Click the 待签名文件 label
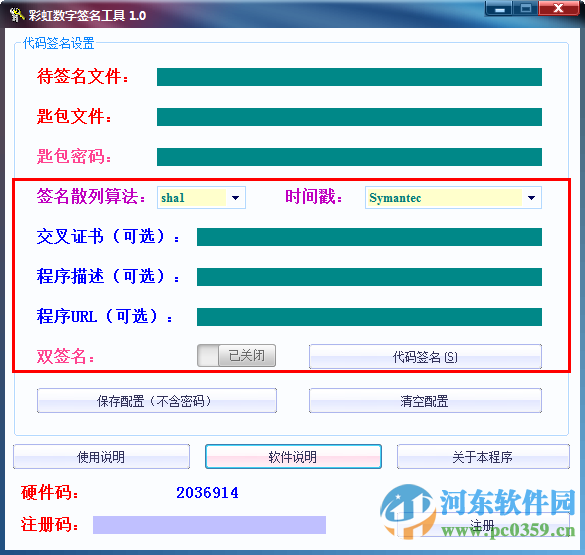Image resolution: width=585 pixels, height=555 pixels. click(82, 76)
